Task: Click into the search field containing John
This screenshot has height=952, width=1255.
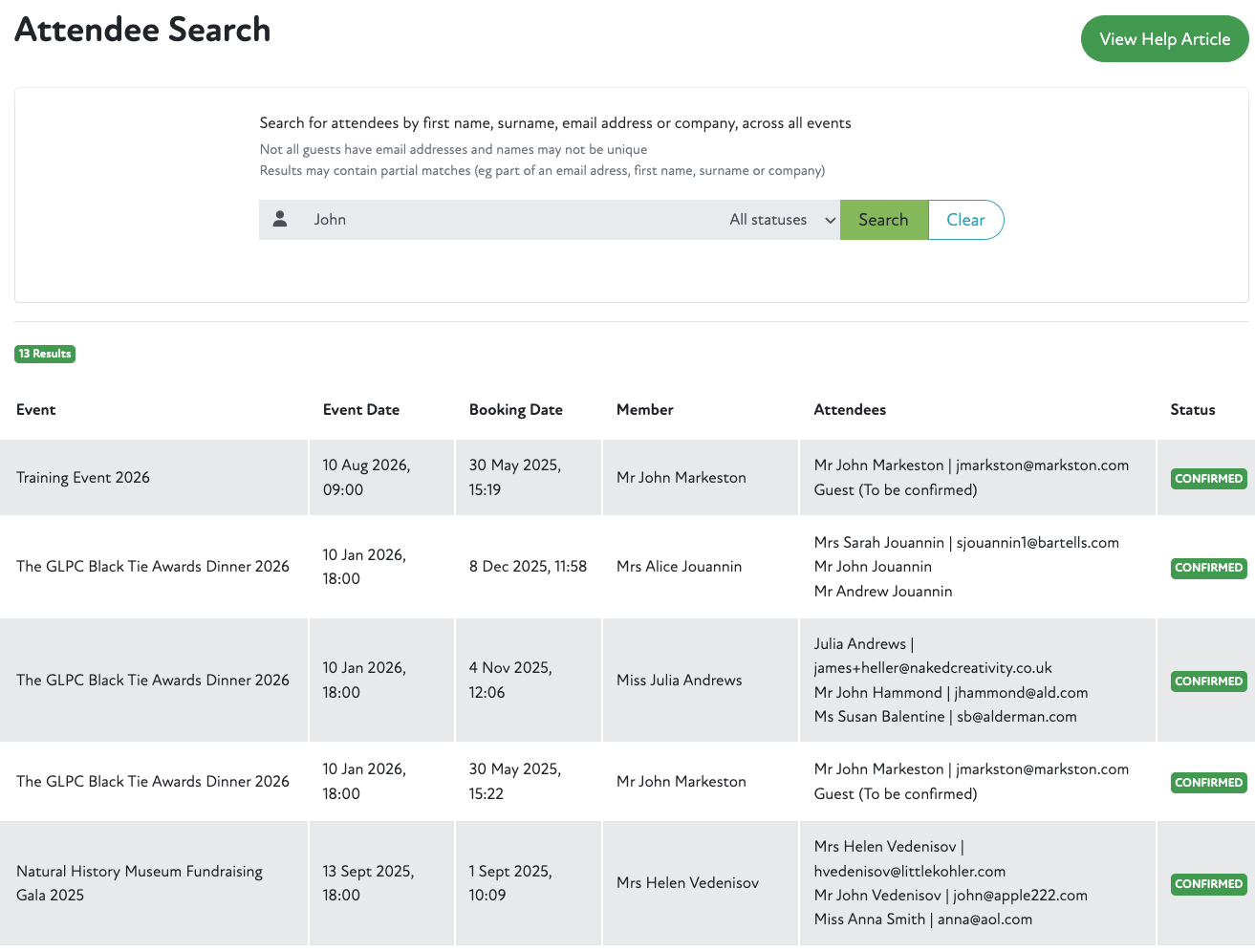Action: pyautogui.click(x=507, y=220)
